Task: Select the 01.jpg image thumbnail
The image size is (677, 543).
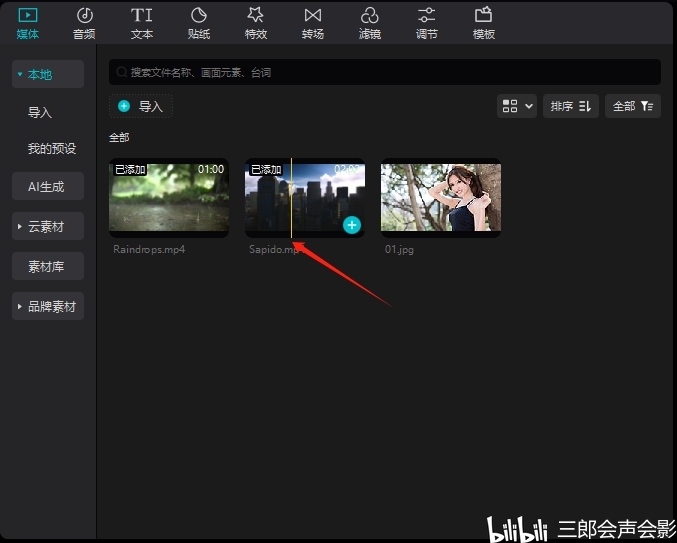Action: point(441,198)
